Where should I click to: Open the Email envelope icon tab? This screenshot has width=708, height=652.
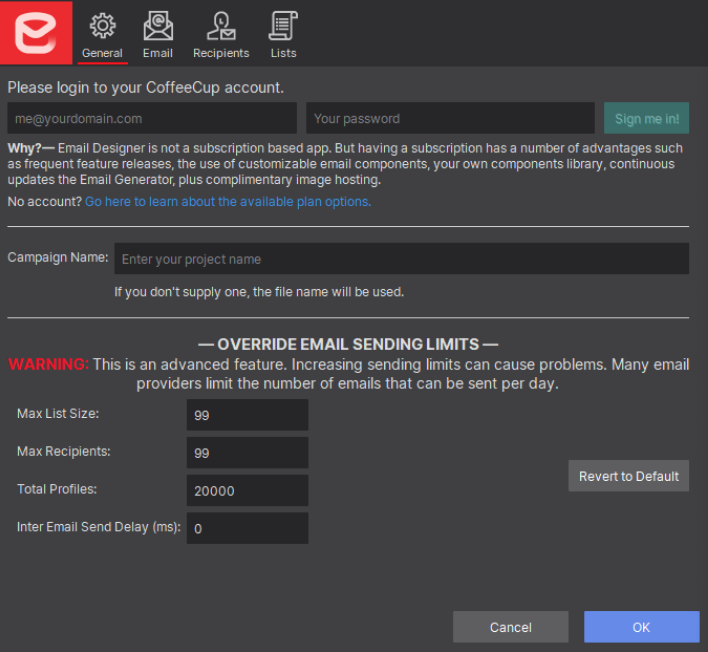(x=158, y=26)
